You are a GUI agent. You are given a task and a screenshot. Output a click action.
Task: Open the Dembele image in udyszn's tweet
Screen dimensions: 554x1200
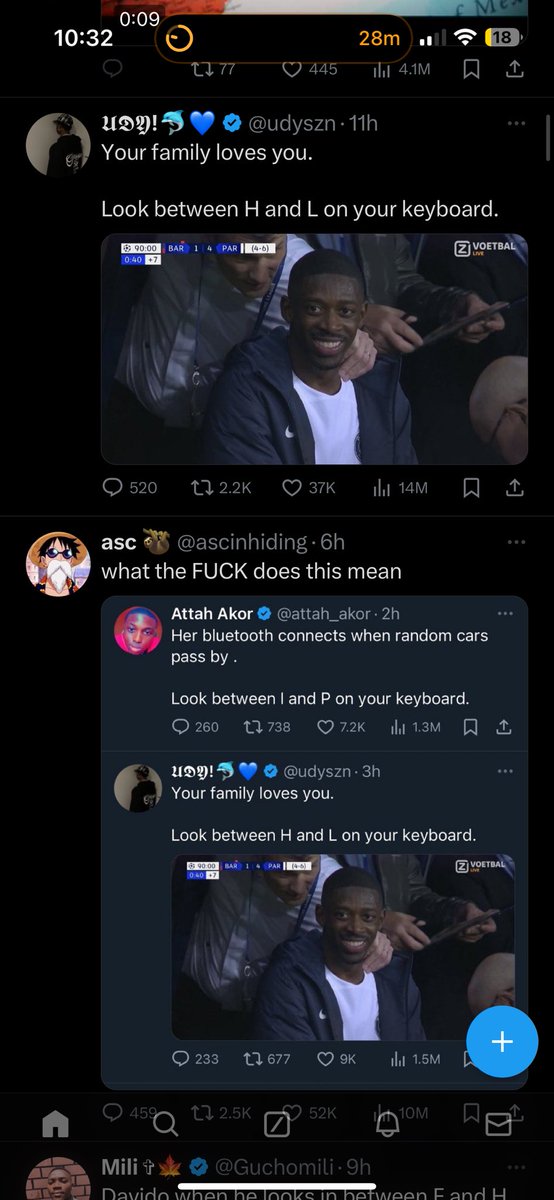click(x=314, y=349)
